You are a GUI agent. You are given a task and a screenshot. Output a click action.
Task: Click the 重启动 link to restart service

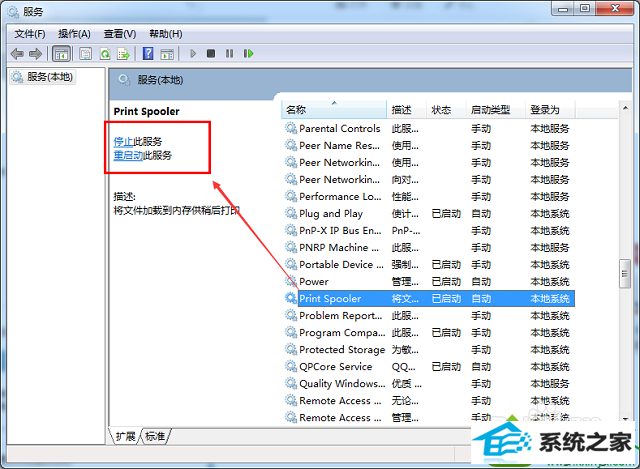click(x=128, y=155)
